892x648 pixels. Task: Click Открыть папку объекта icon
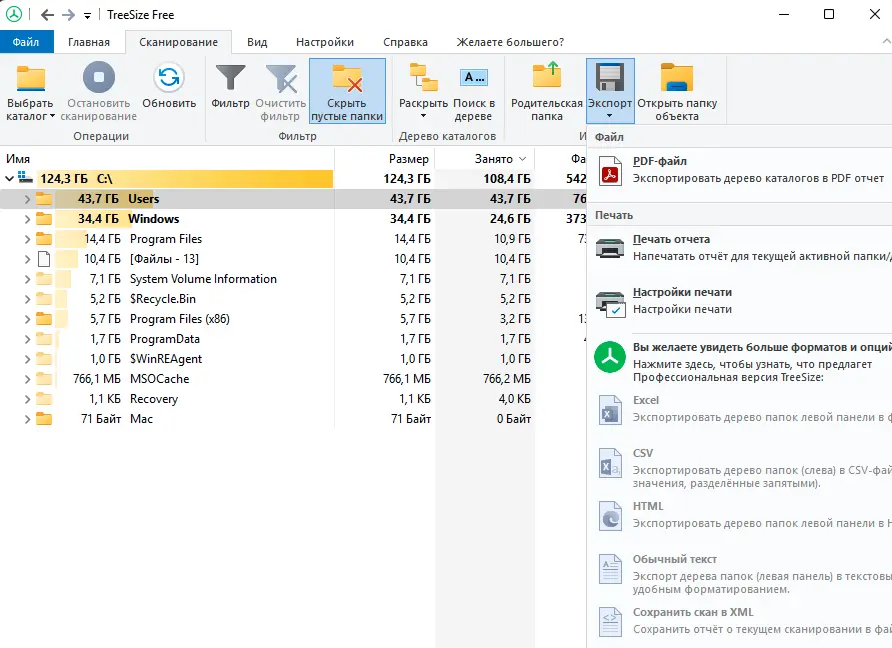coord(676,77)
